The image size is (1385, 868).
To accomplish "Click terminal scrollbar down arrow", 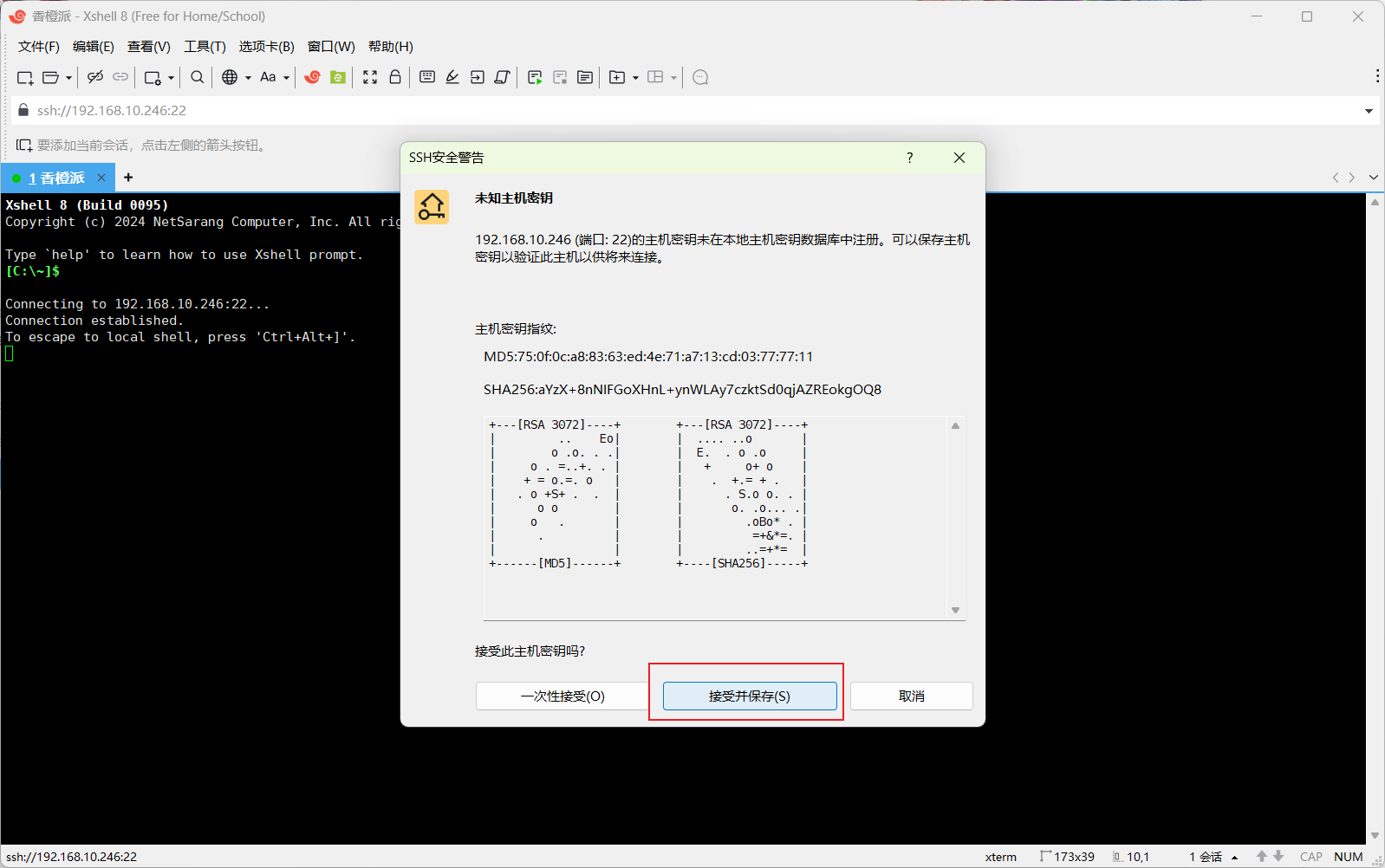I will point(1375,836).
